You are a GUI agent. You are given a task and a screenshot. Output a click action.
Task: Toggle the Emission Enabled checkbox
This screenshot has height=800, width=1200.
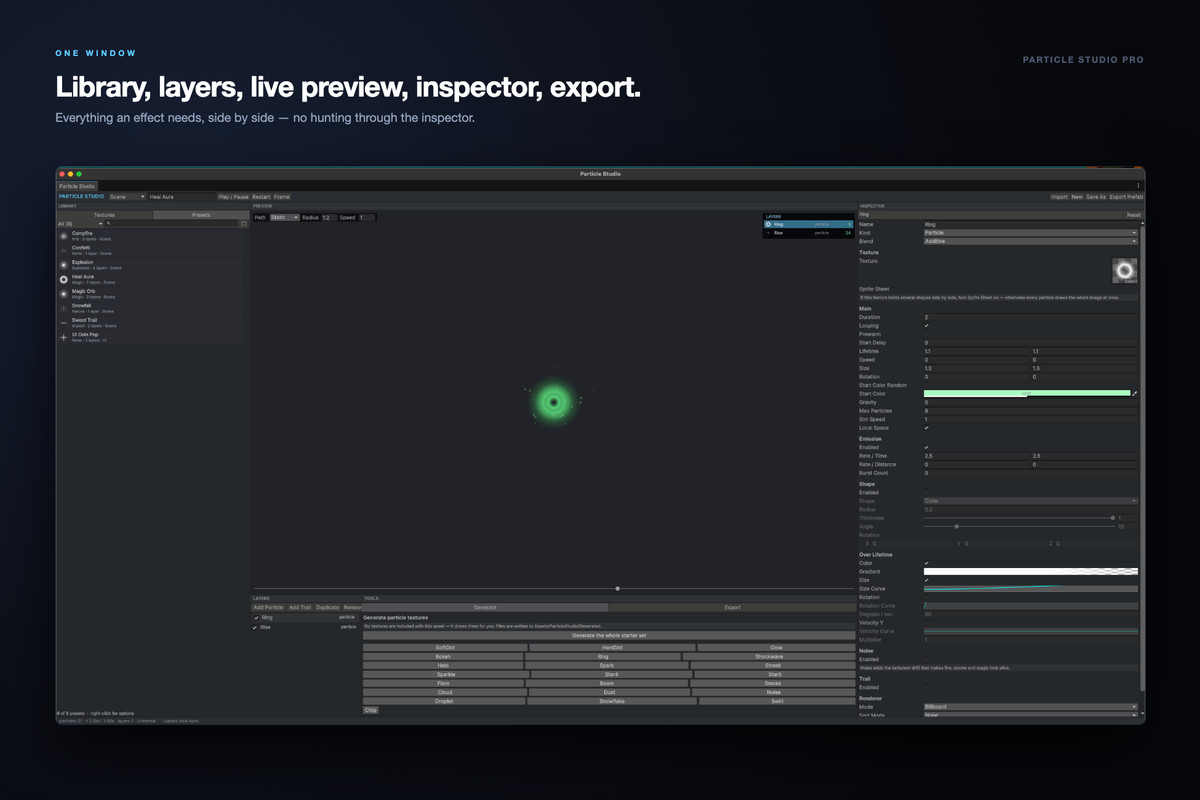pos(927,447)
